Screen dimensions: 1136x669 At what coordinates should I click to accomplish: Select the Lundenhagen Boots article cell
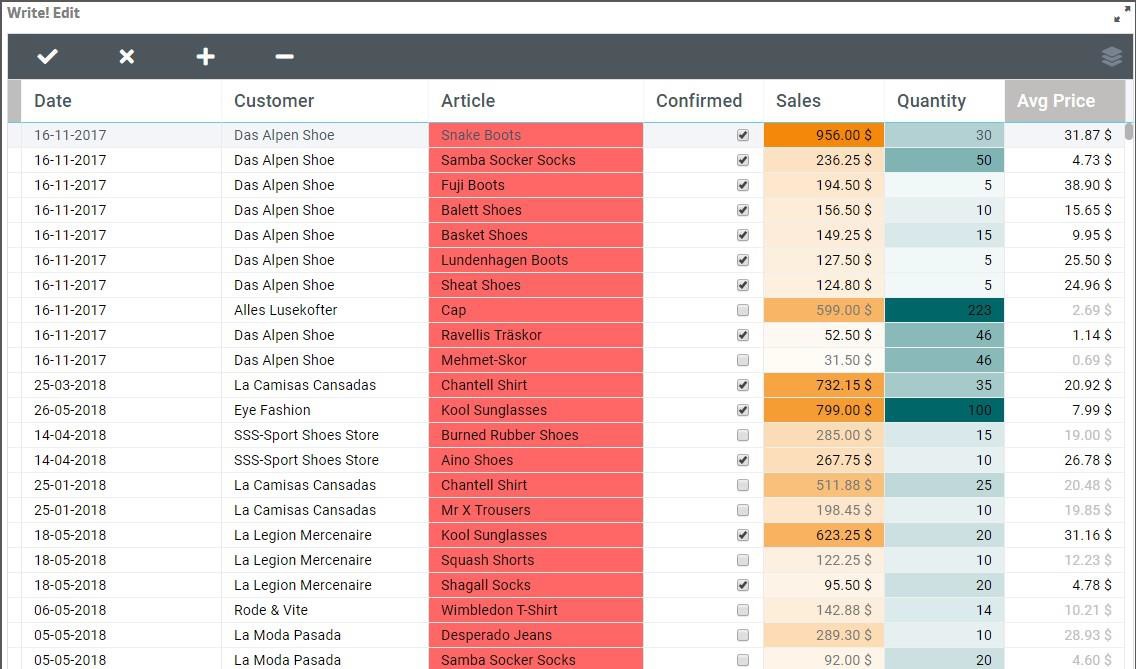point(536,260)
